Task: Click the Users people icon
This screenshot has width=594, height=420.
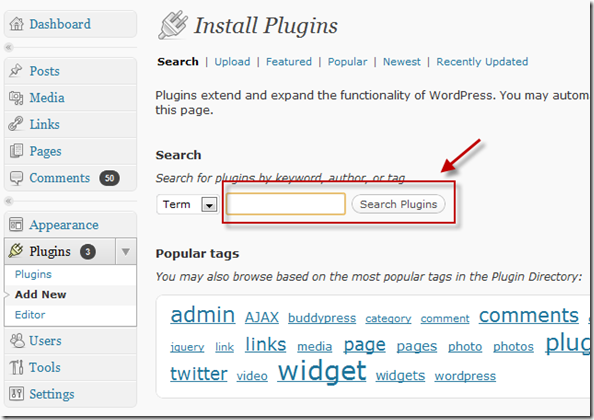Action: click(17, 340)
